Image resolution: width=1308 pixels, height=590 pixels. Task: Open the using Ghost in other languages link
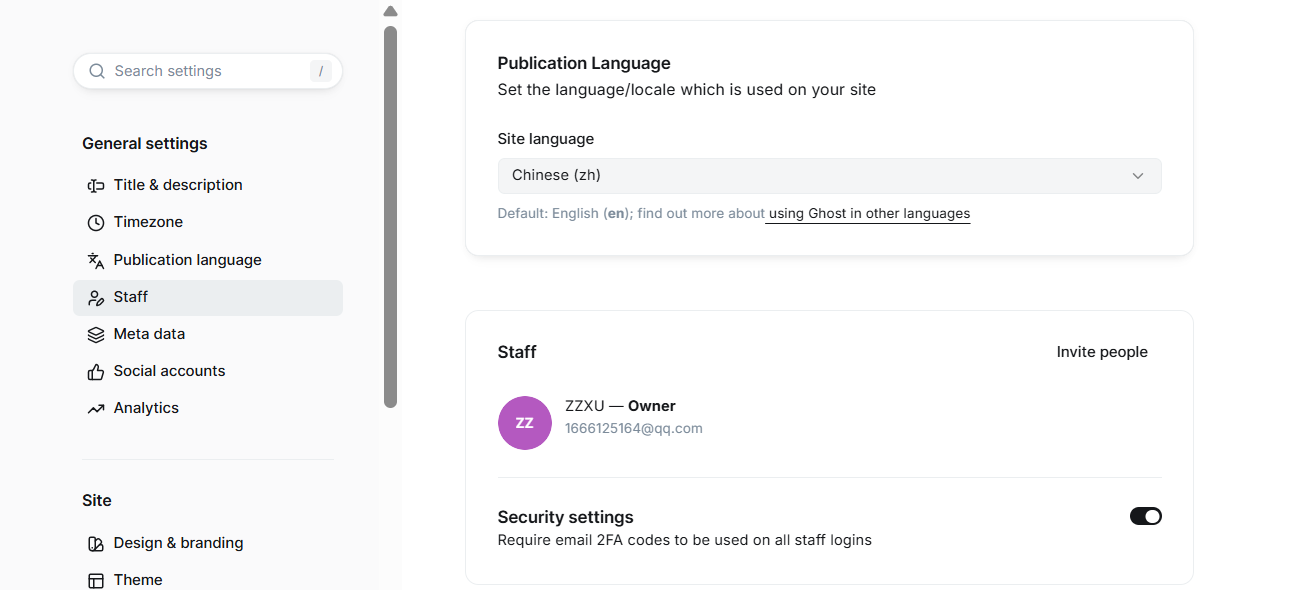(869, 213)
